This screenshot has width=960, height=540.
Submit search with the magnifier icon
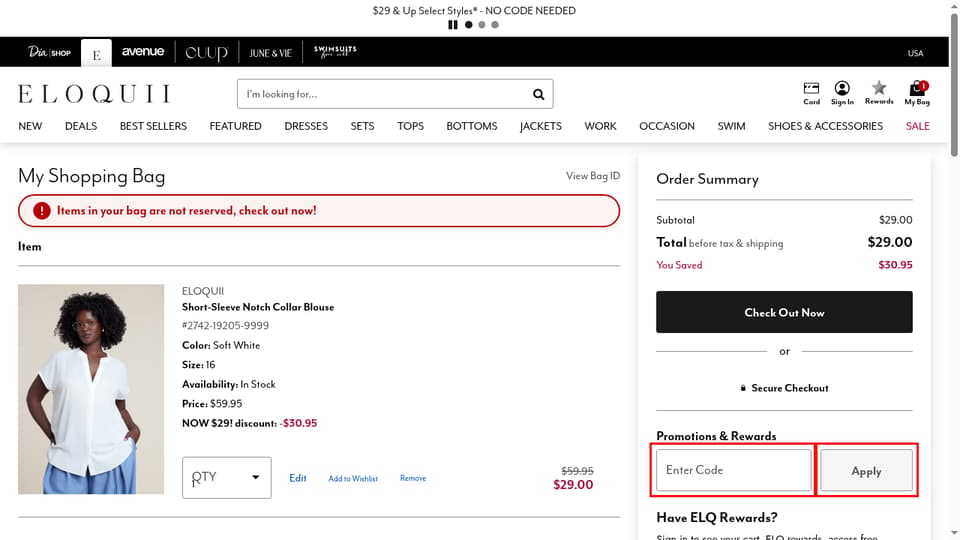[x=538, y=94]
